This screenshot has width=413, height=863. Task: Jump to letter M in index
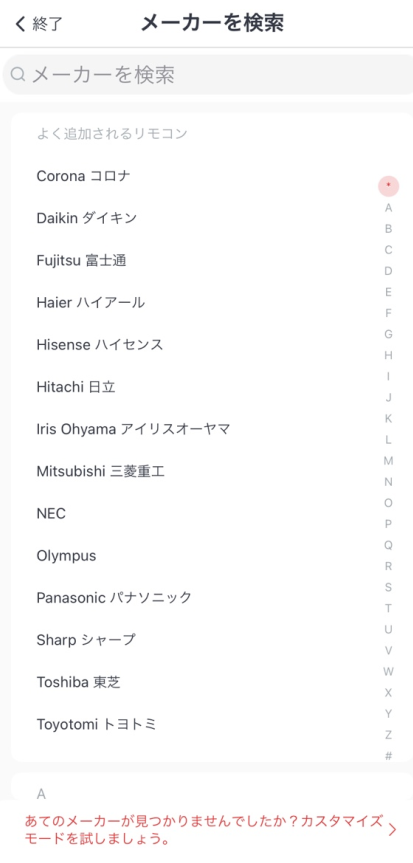point(389,461)
